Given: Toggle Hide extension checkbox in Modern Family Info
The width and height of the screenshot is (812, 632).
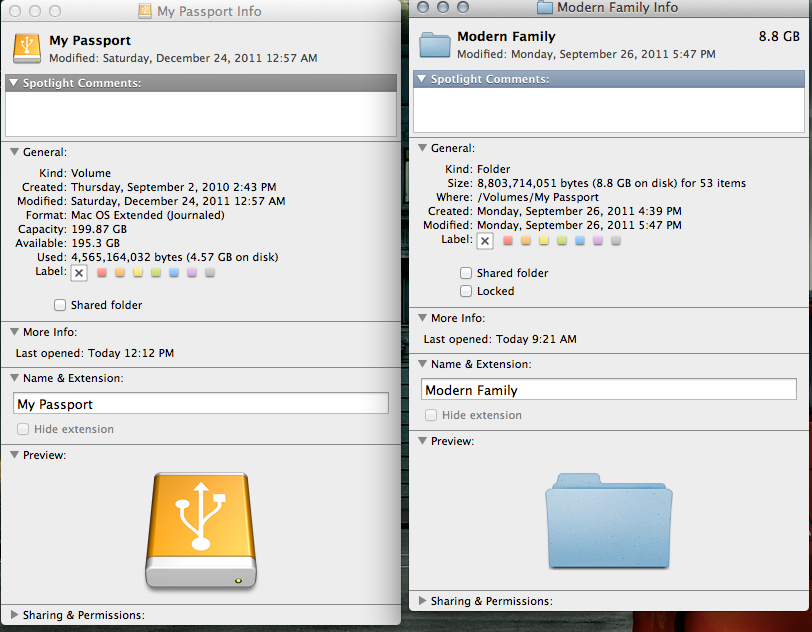Looking at the screenshot, I should (431, 415).
